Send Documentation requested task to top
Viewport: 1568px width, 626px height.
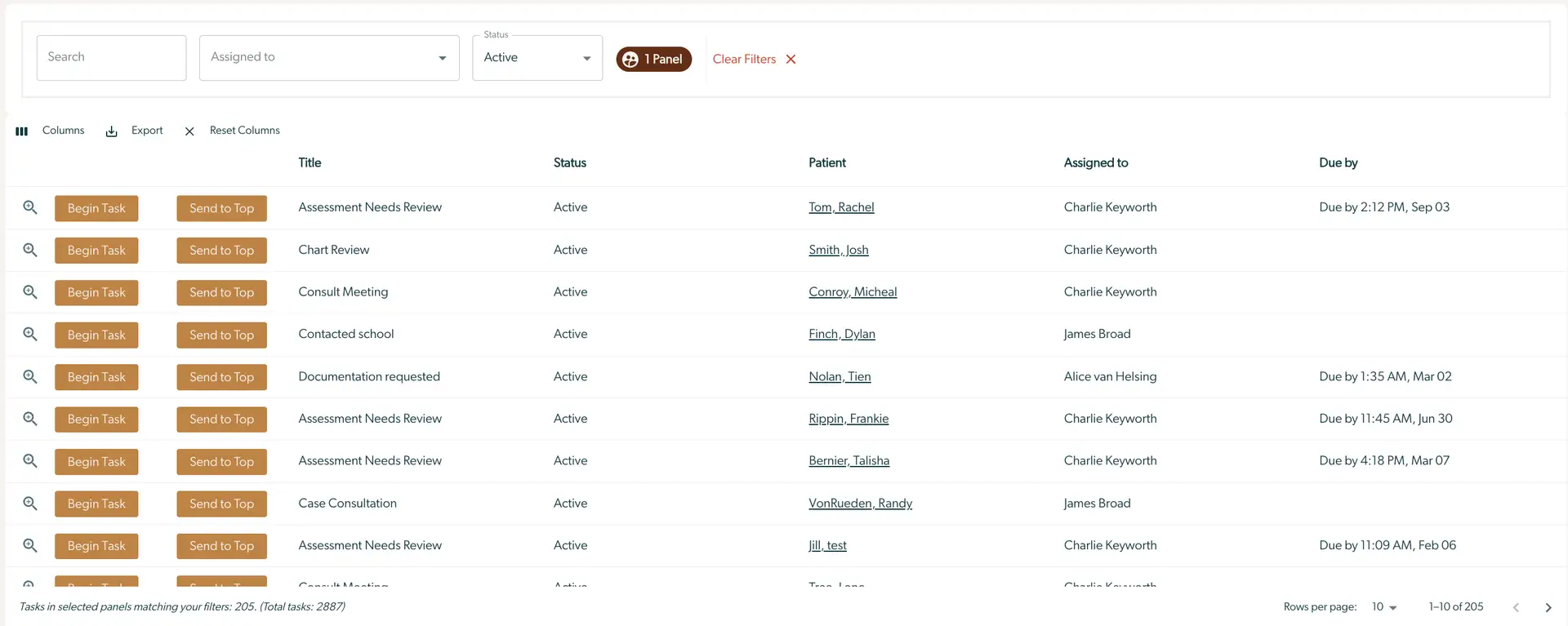point(221,377)
